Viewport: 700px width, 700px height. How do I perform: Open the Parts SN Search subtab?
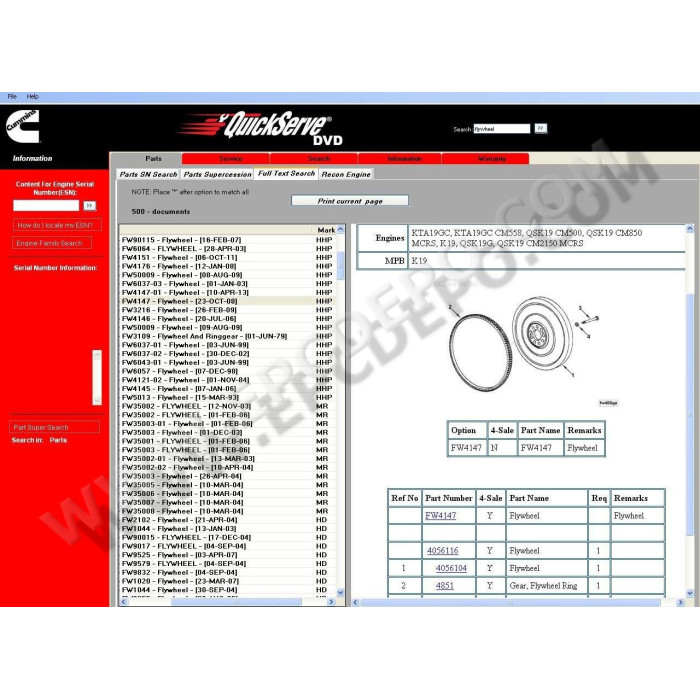(148, 174)
